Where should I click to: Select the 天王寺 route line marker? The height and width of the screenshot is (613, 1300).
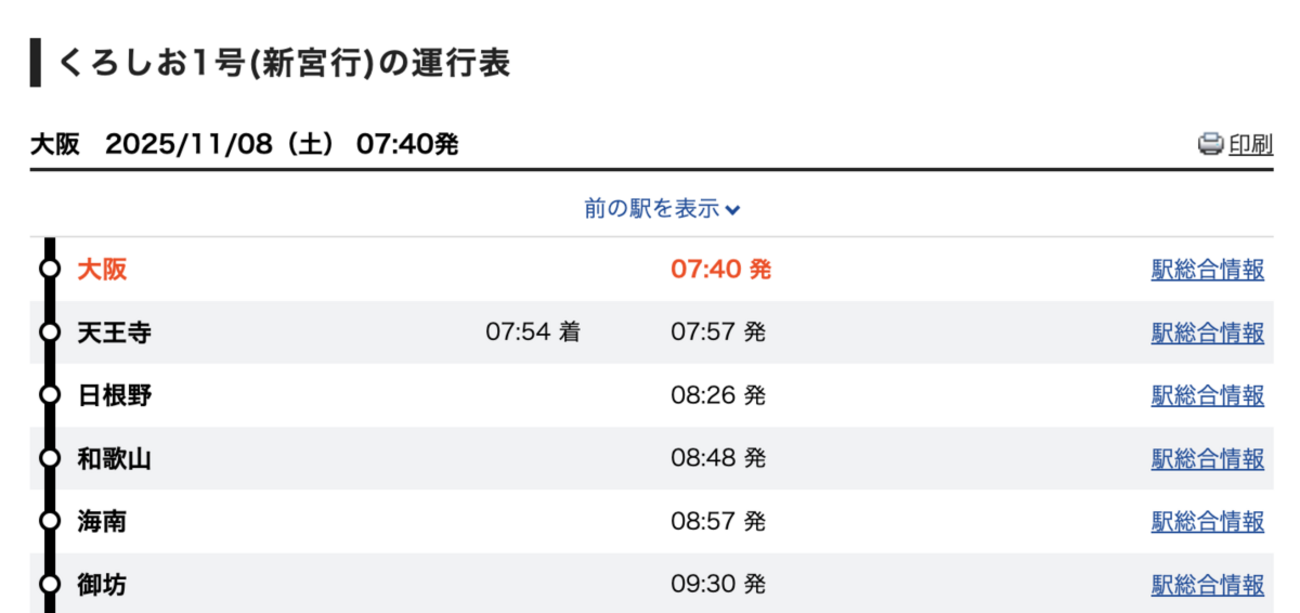click(x=49, y=332)
